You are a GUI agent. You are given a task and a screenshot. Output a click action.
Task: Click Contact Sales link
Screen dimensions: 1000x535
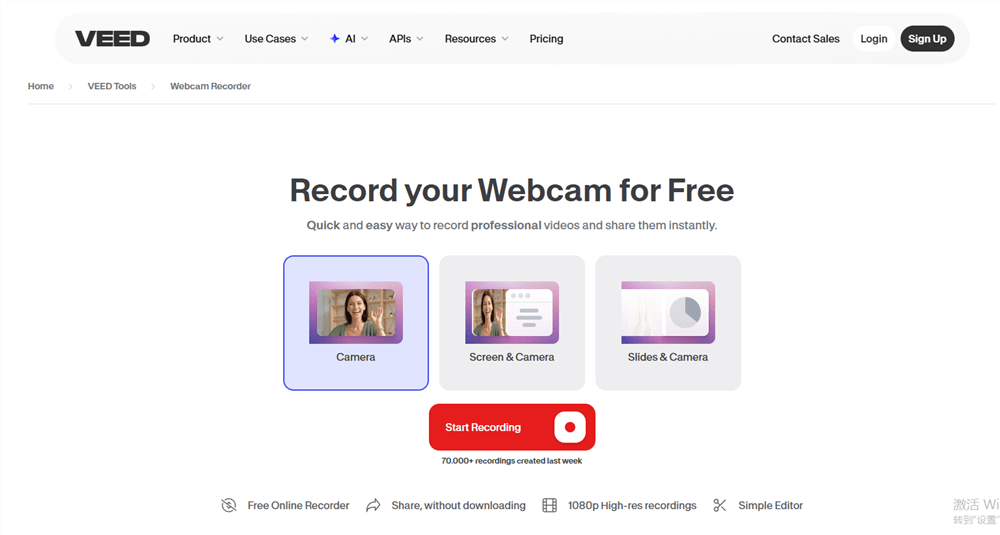pyautogui.click(x=805, y=39)
